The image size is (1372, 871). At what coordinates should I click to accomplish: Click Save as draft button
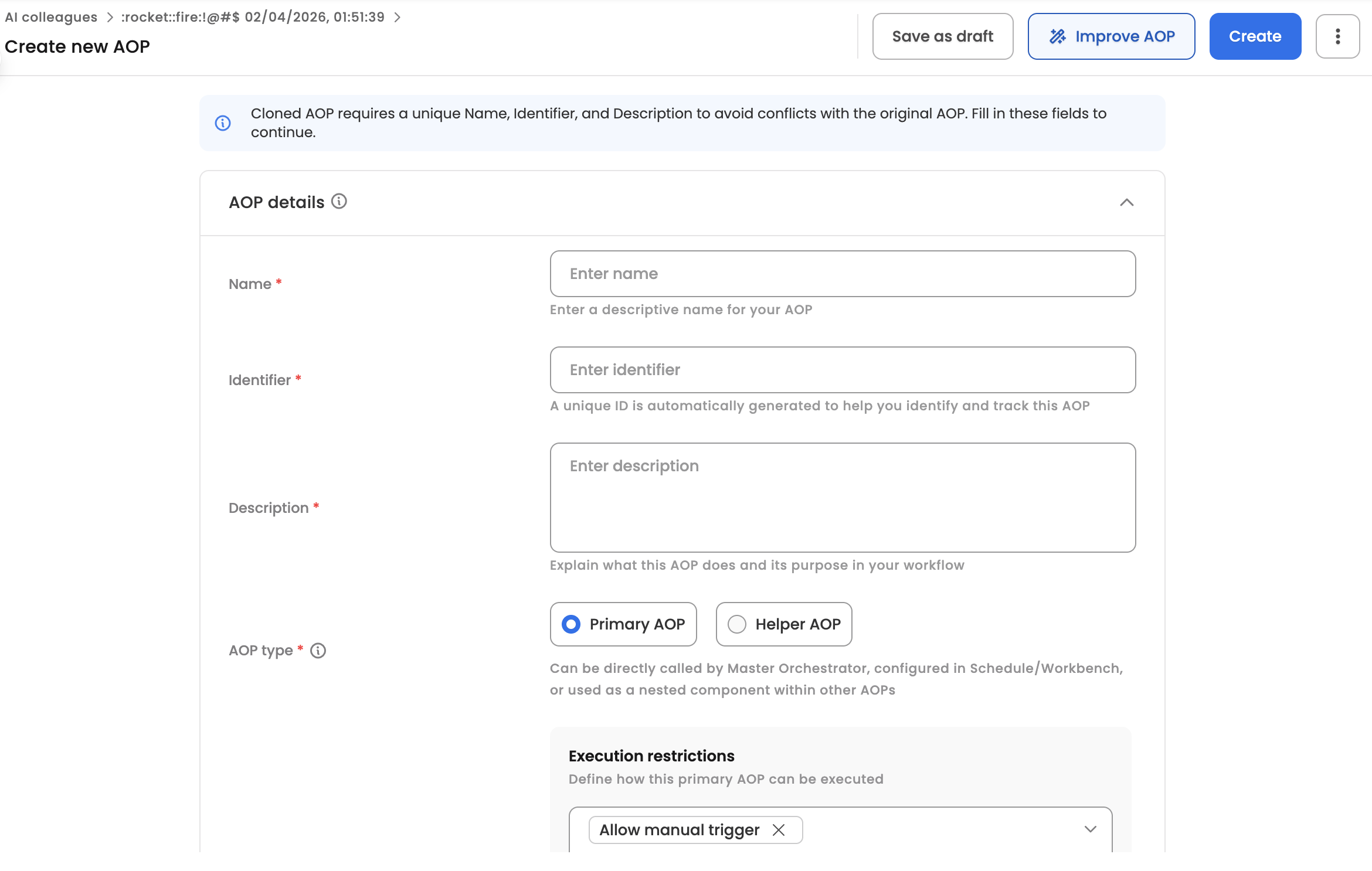pyautogui.click(x=942, y=36)
